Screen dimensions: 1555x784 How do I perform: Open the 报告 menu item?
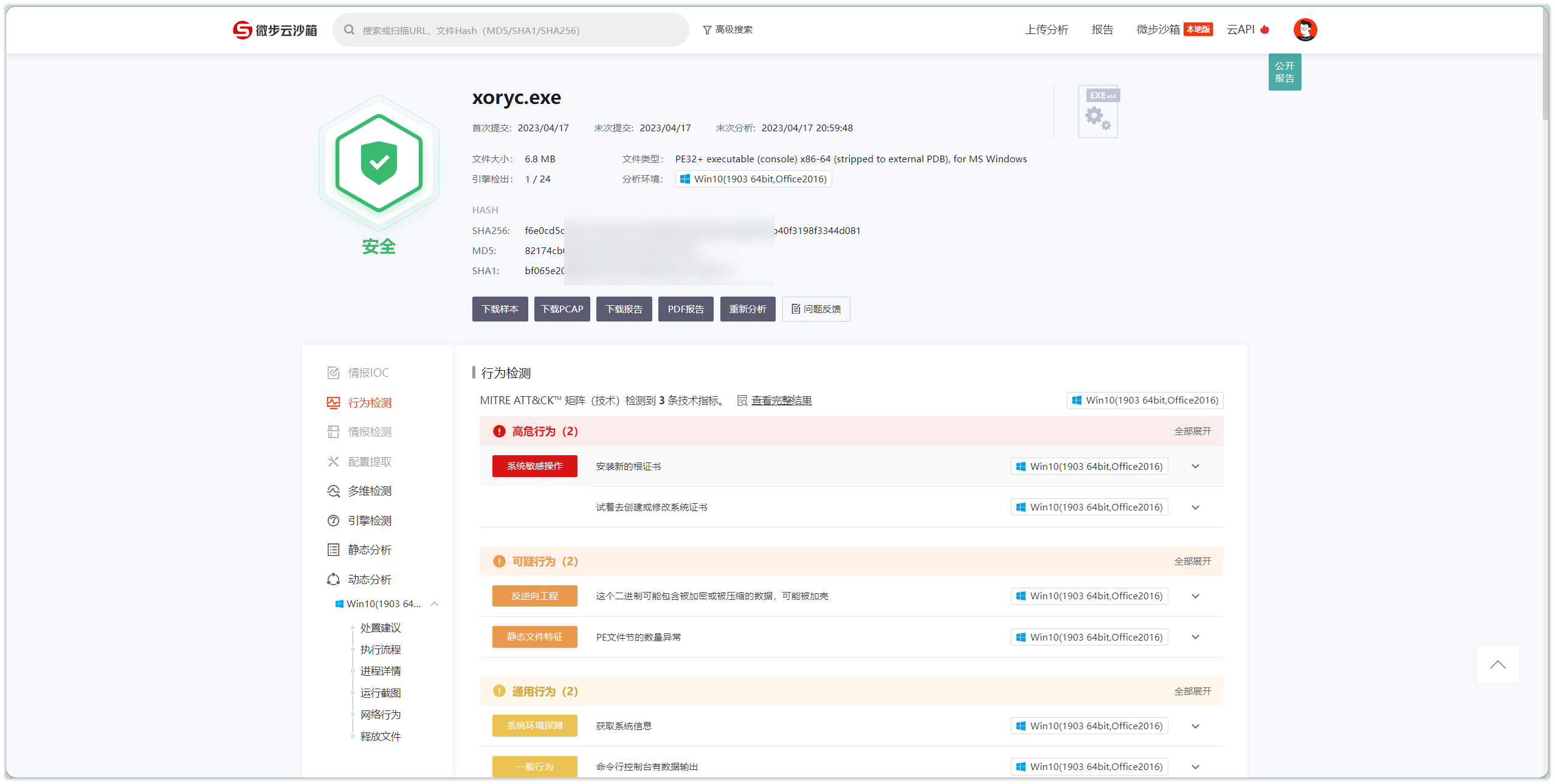point(1102,30)
